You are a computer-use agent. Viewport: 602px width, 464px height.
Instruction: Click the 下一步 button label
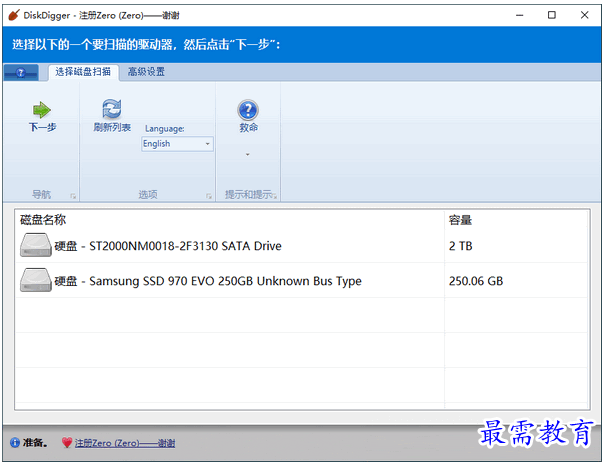point(42,127)
